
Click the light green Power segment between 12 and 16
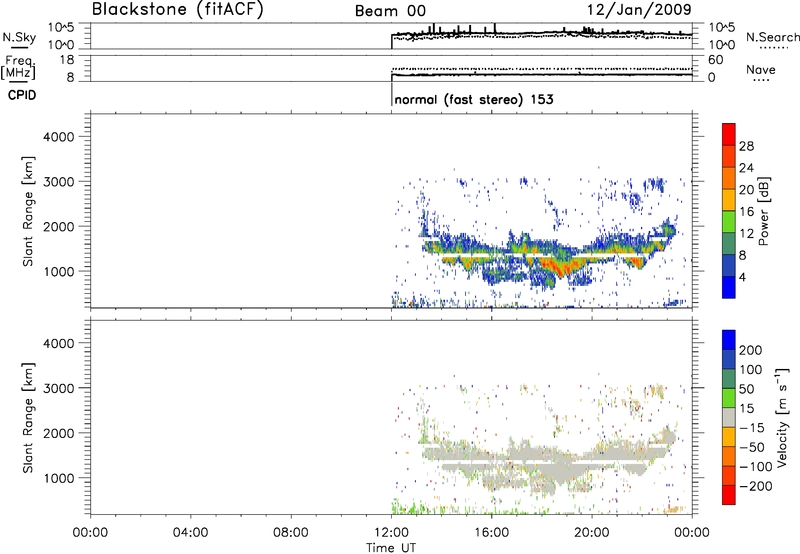(729, 221)
